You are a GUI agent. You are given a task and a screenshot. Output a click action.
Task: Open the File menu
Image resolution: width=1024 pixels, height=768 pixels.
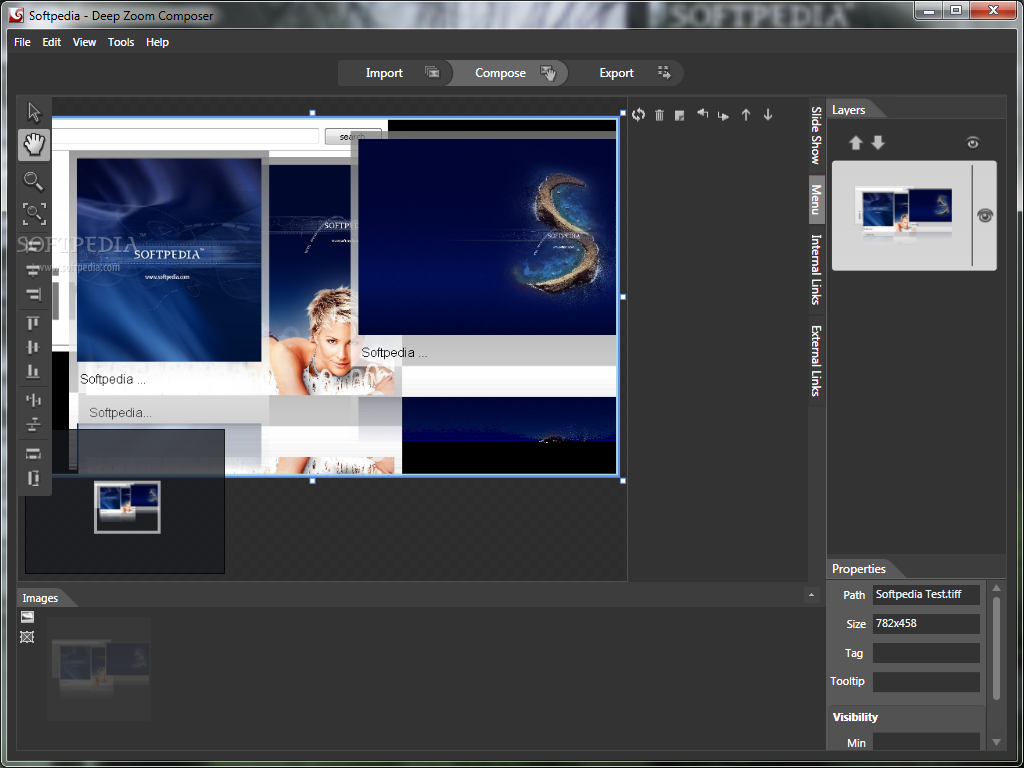[22, 42]
